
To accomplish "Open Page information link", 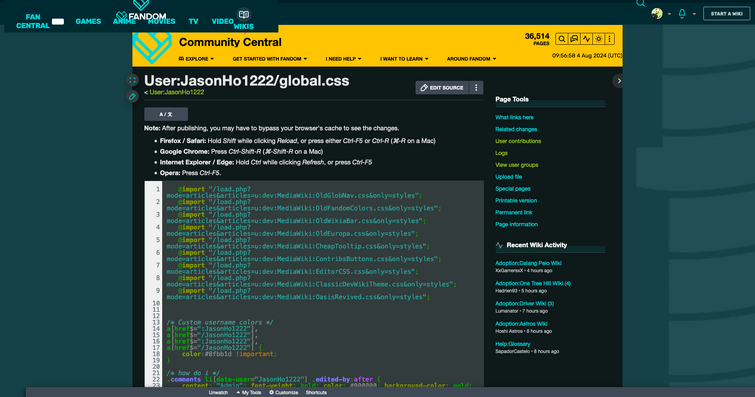I will click(x=517, y=224).
